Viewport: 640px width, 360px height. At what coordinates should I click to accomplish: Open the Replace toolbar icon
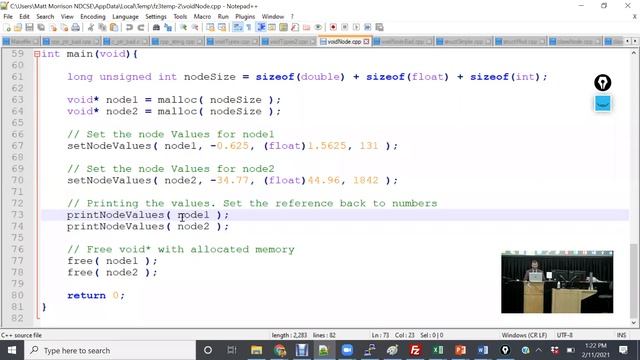click(x=168, y=27)
